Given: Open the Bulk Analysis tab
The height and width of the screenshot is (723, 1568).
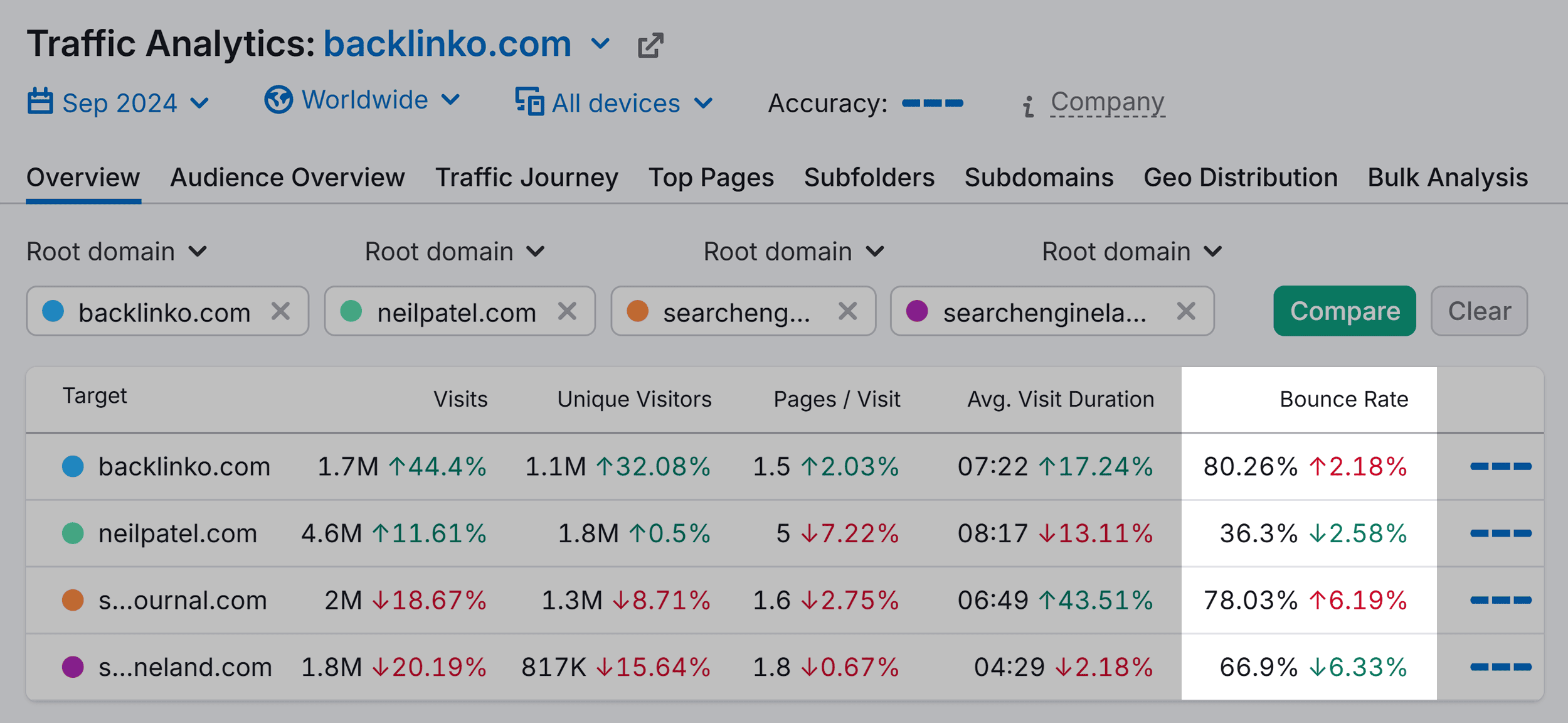Looking at the screenshot, I should (1448, 178).
